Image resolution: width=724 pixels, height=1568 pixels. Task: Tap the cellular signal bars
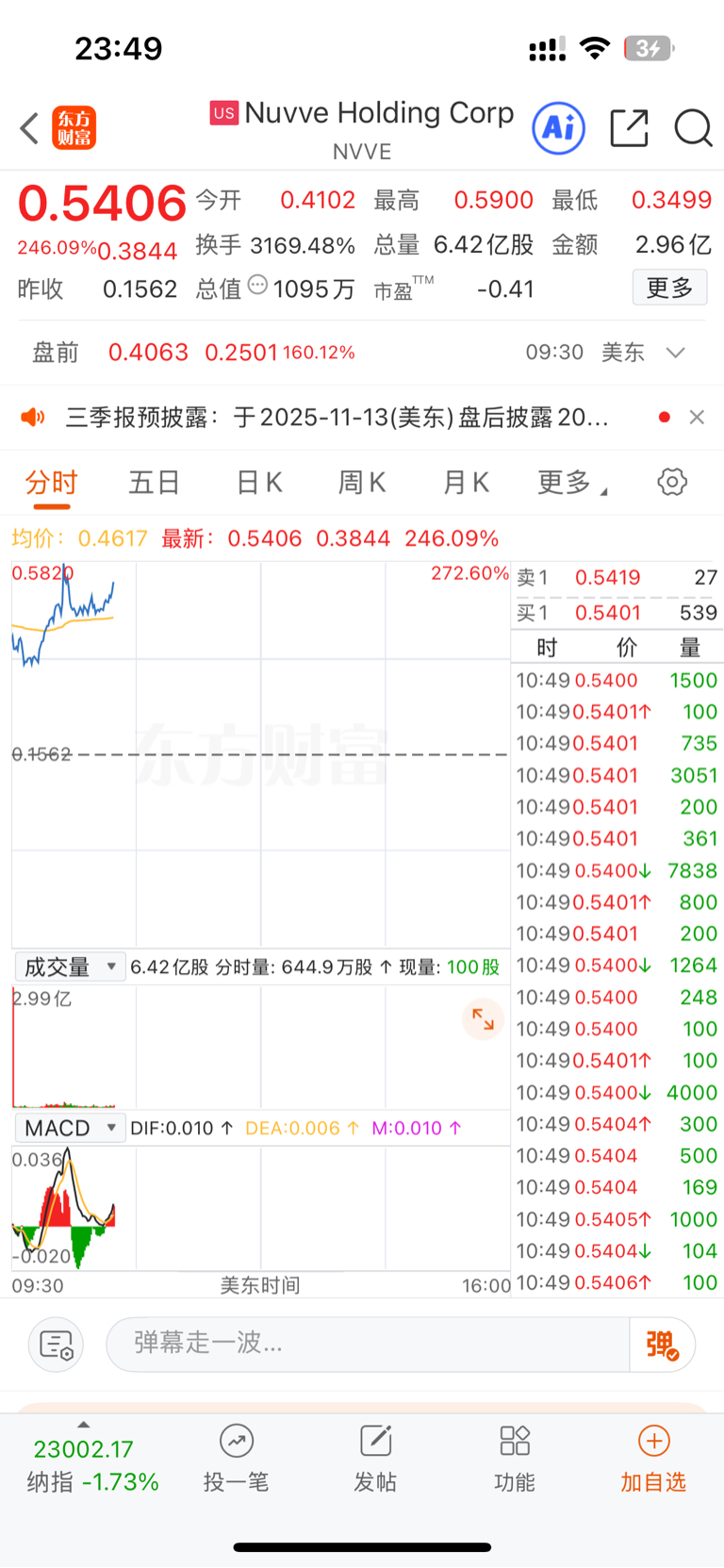point(548,49)
